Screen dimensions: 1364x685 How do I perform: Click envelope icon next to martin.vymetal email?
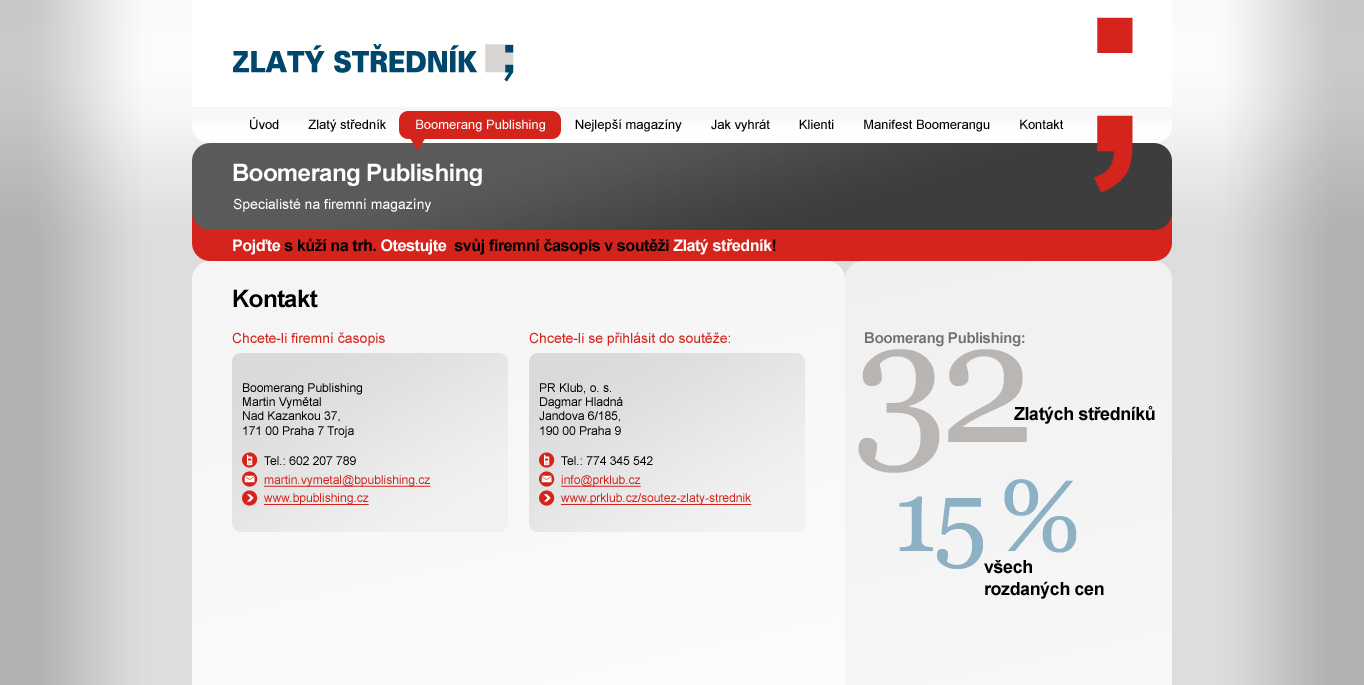point(250,480)
